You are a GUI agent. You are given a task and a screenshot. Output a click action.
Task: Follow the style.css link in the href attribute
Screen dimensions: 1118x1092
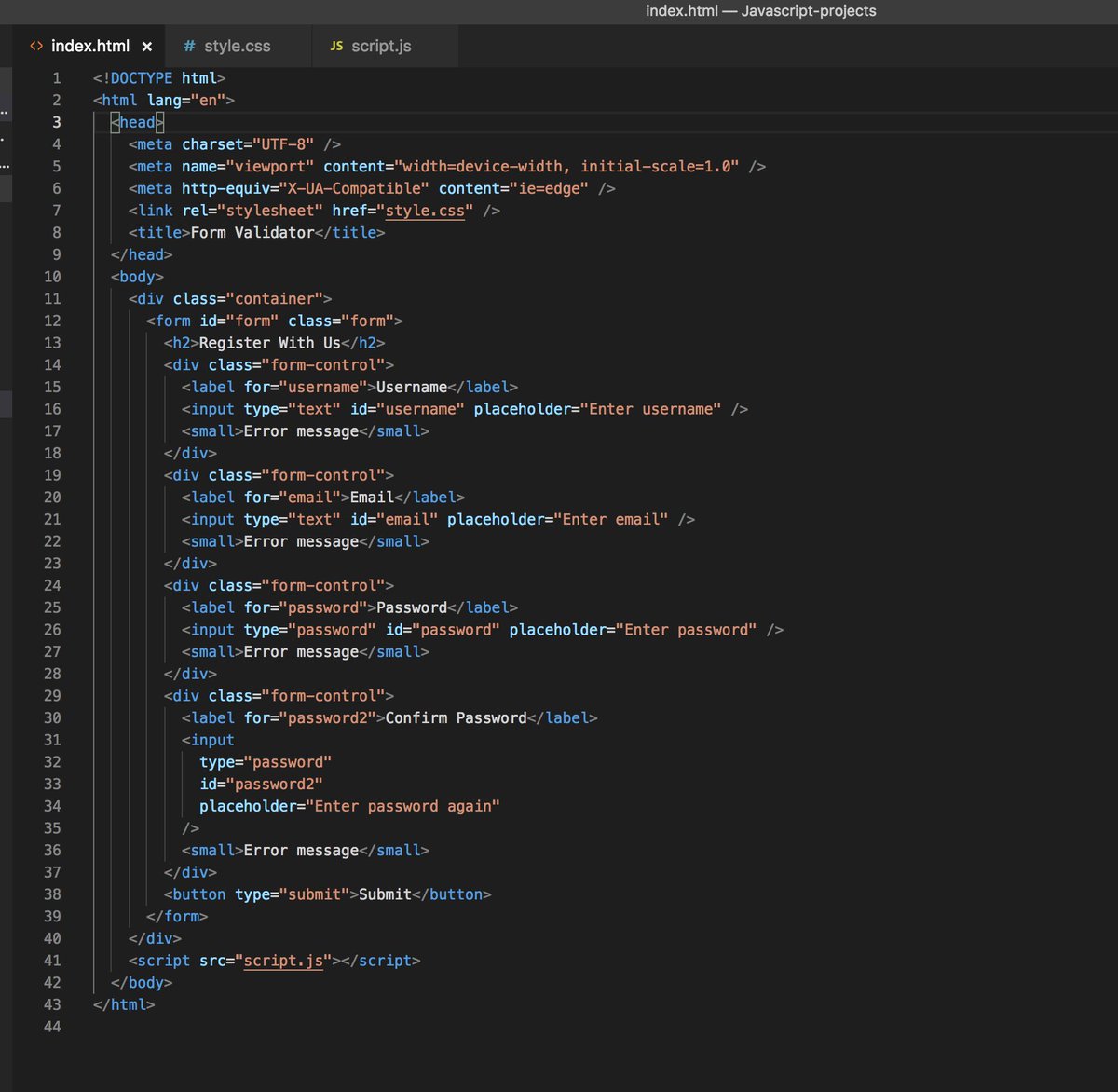[425, 211]
